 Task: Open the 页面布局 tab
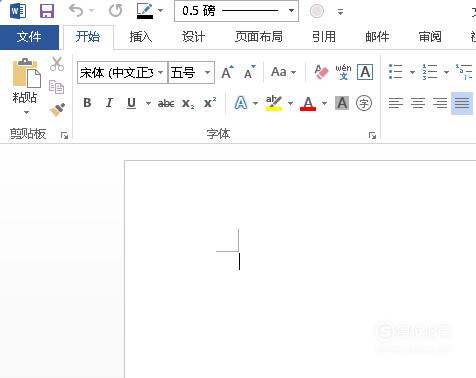point(259,36)
